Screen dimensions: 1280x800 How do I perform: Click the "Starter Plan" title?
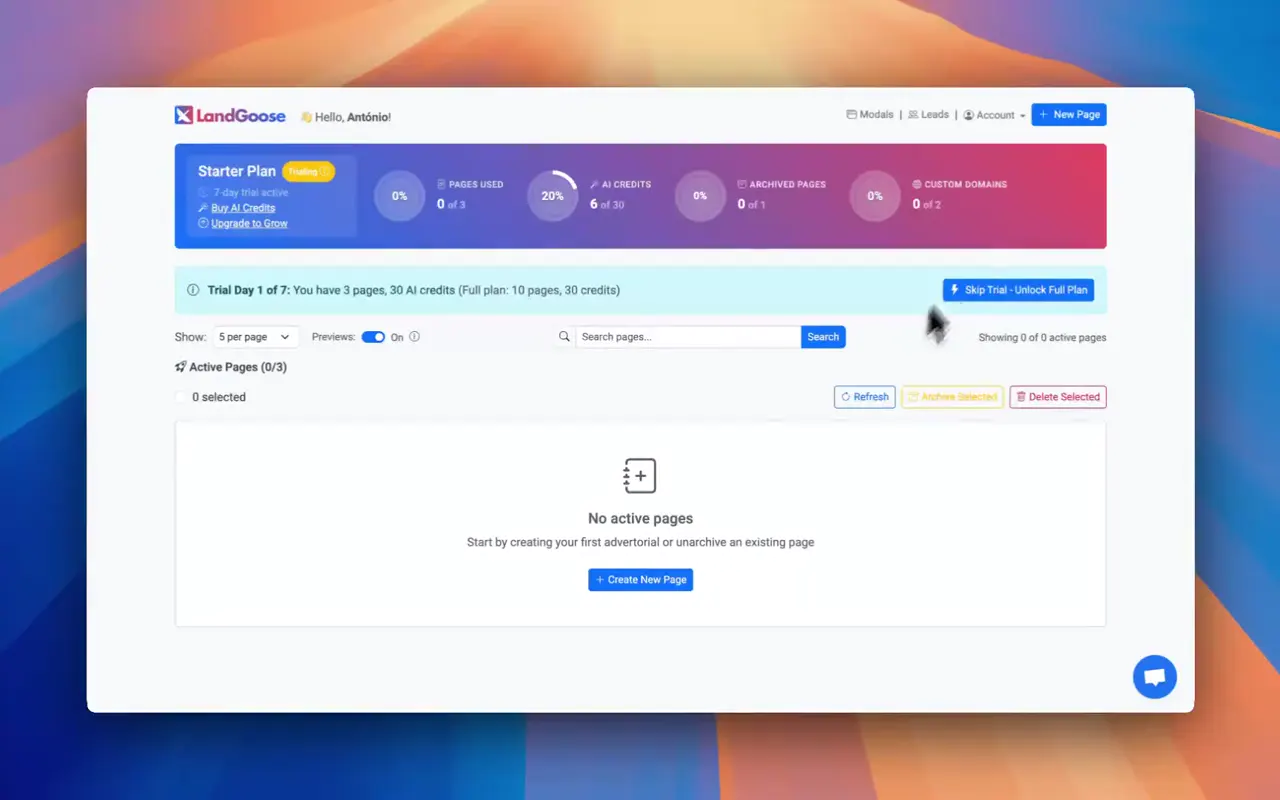237,171
